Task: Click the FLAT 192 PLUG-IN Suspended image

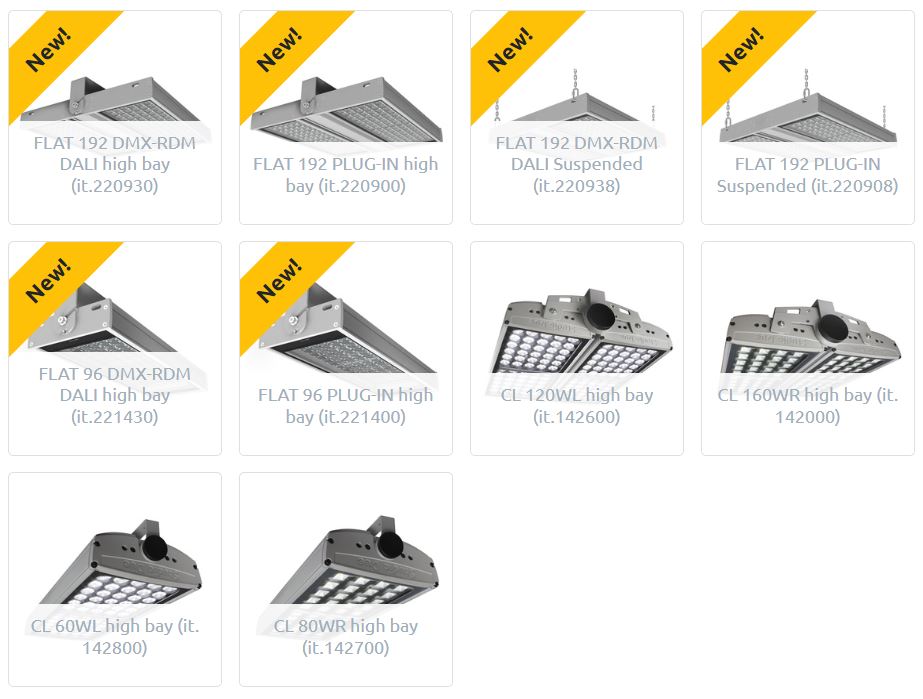Action: (x=809, y=107)
